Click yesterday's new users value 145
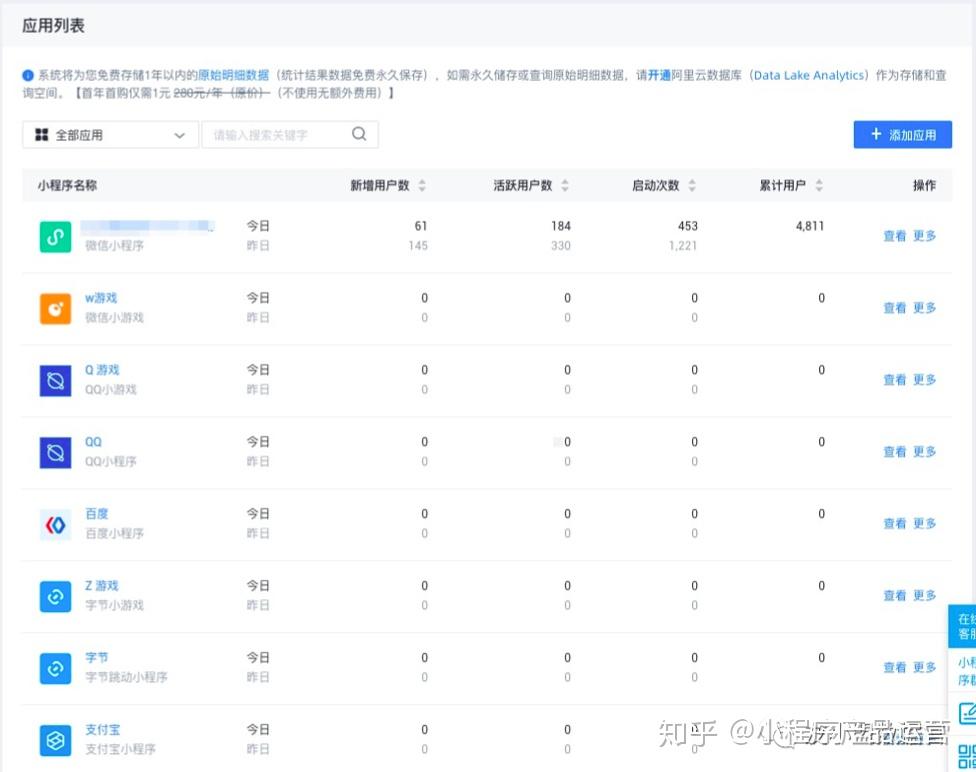 coord(418,246)
